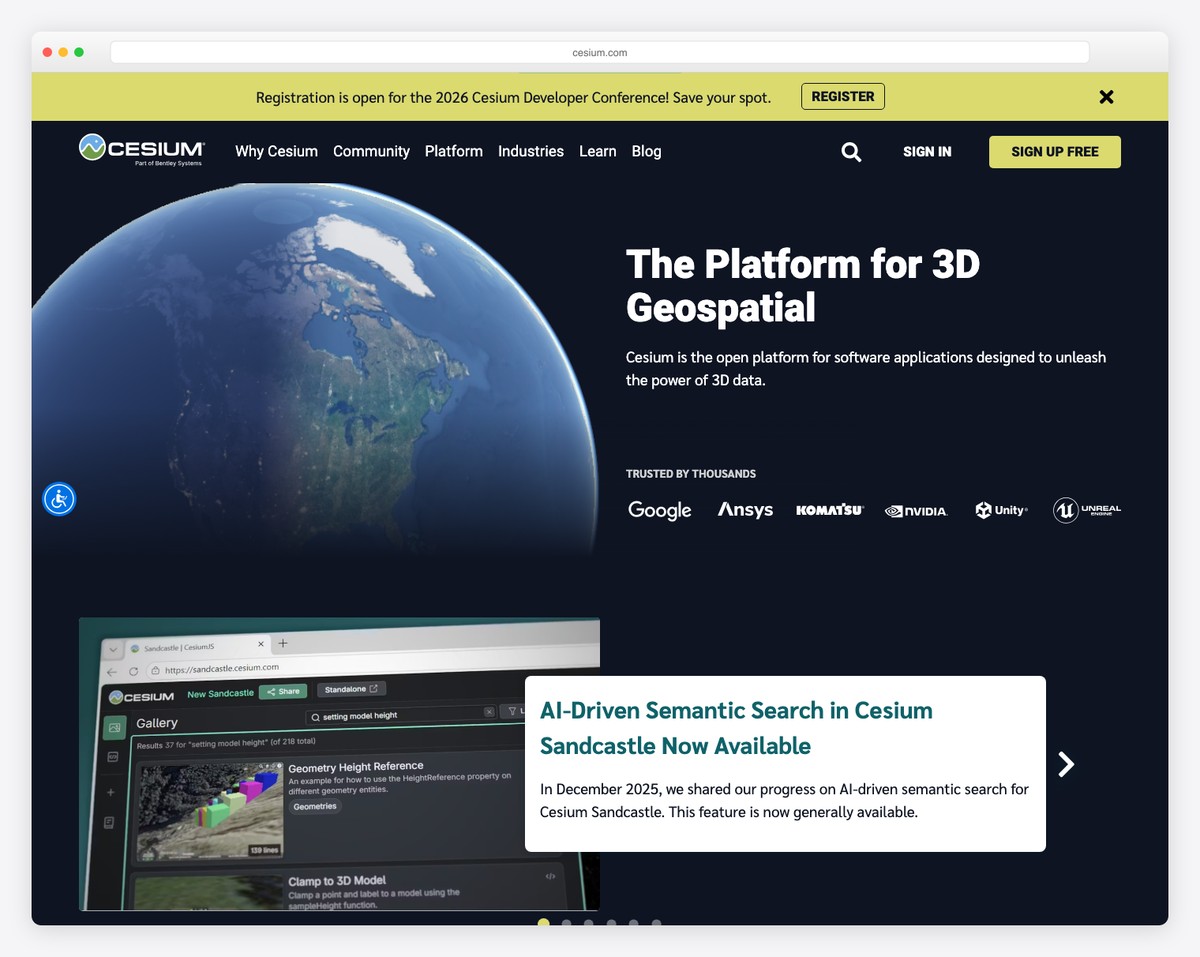Image resolution: width=1200 pixels, height=957 pixels.
Task: Click the cesium.com address bar
Action: coord(599,51)
